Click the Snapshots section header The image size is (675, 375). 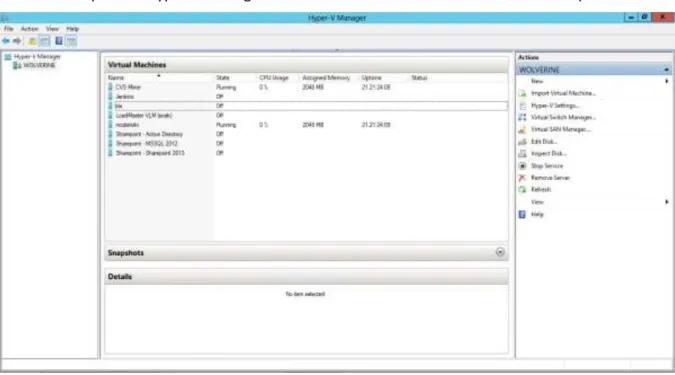click(306, 253)
